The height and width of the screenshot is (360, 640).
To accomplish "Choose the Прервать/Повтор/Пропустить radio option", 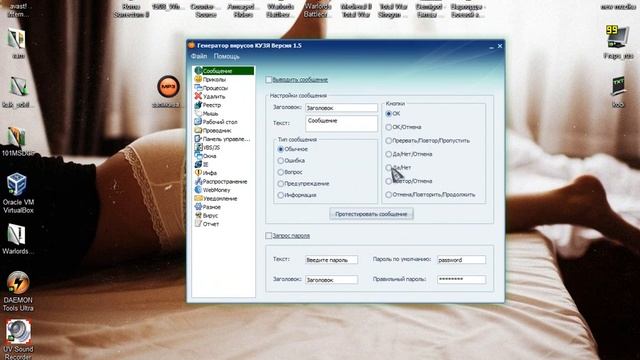I will (x=389, y=141).
